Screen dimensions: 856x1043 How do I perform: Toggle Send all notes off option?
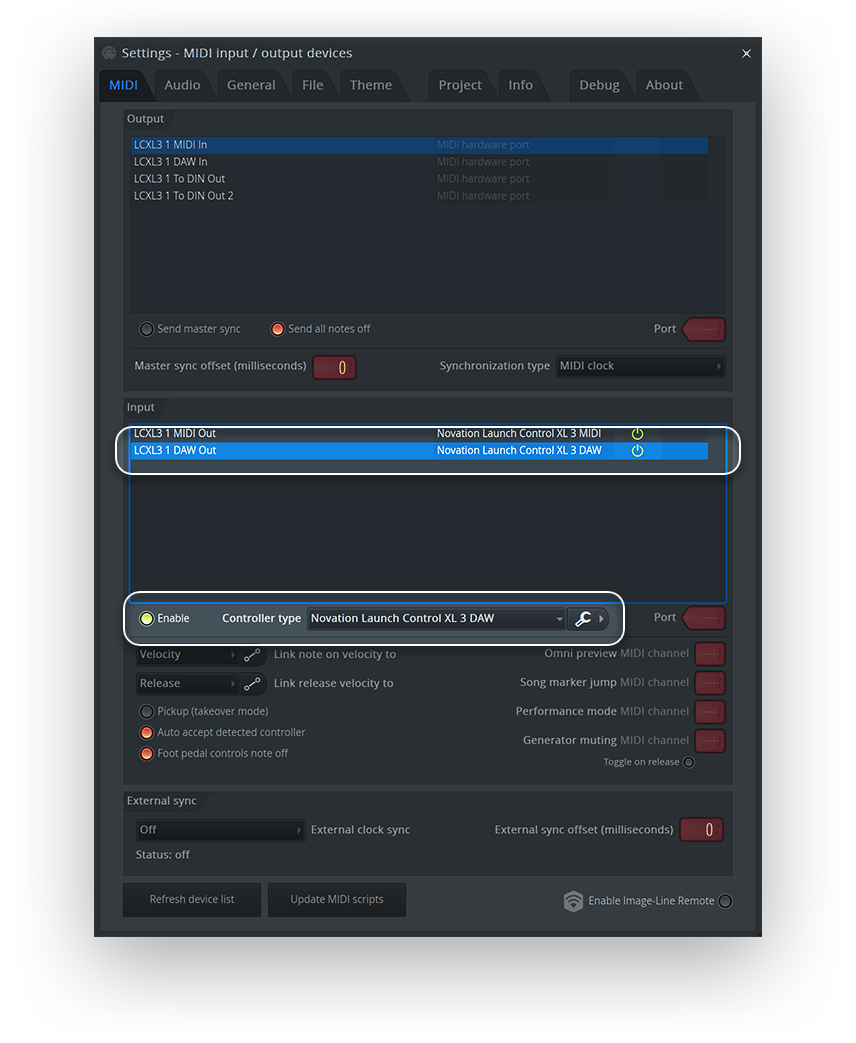277,329
